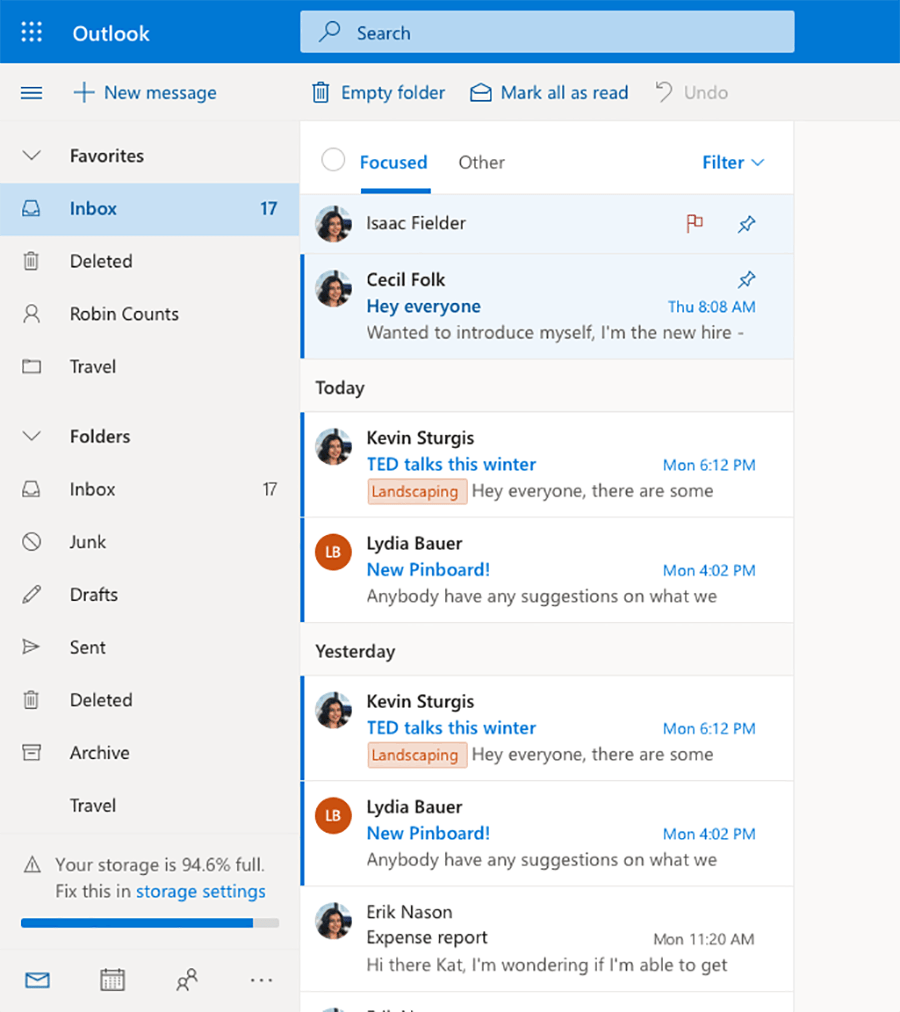The width and height of the screenshot is (900, 1012).
Task: Clear the flag on Isaac Fielder's email
Action: [x=695, y=223]
